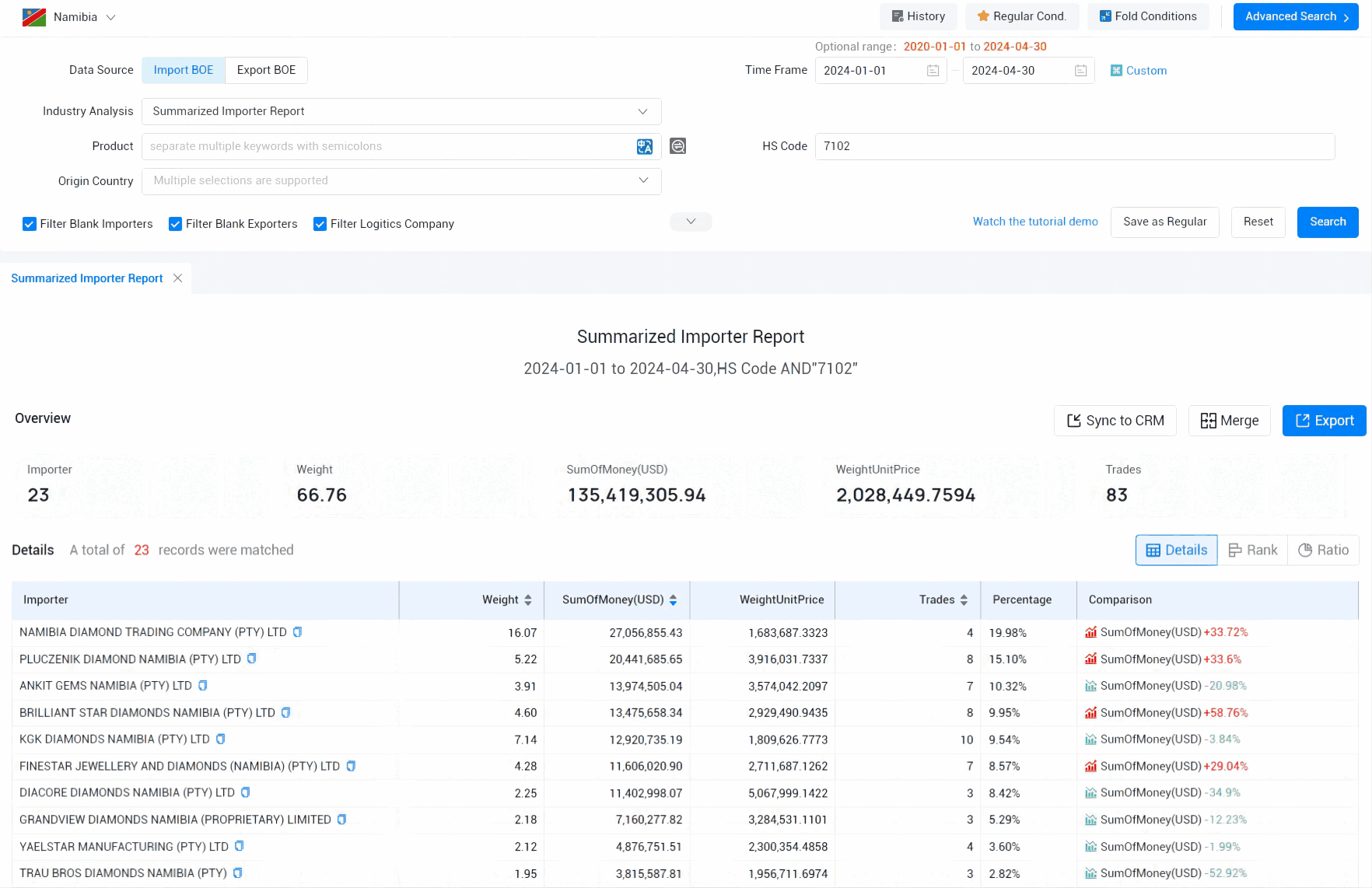
Task: Open ANKIT GEMS NAMIBIA (PTY) LTD importer
Action: (106, 686)
